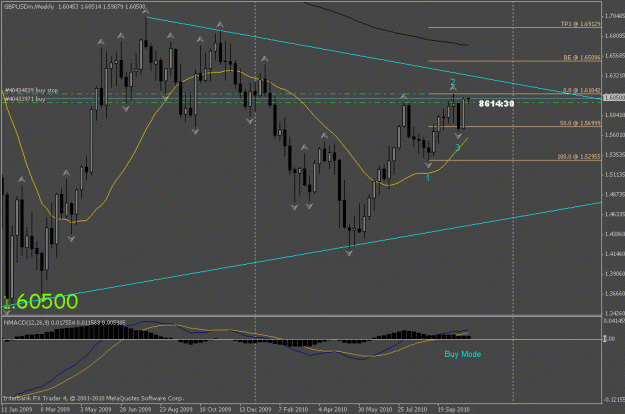Image resolution: width=625 pixels, height=414 pixels.
Task: Click the 1.36660 price axis label
Action: point(614,294)
